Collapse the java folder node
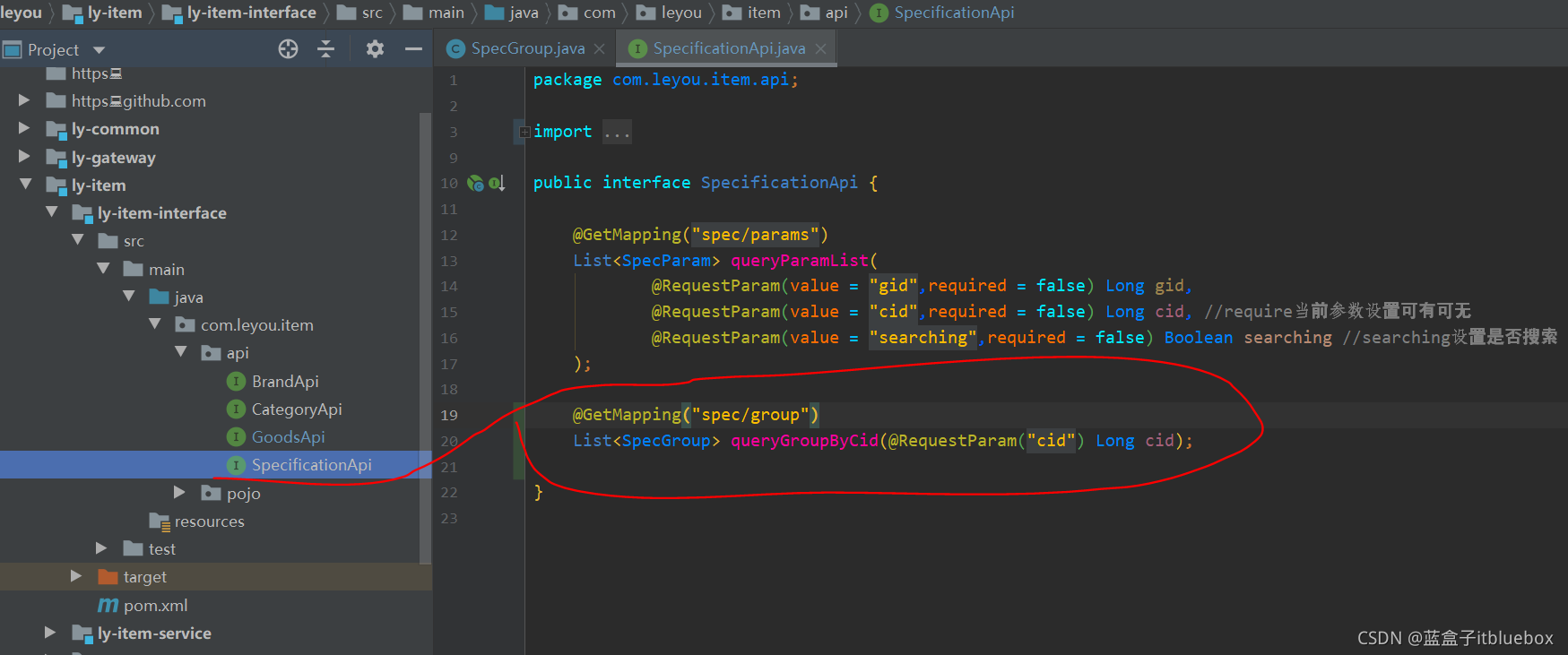The width and height of the screenshot is (1568, 655). pos(129,296)
